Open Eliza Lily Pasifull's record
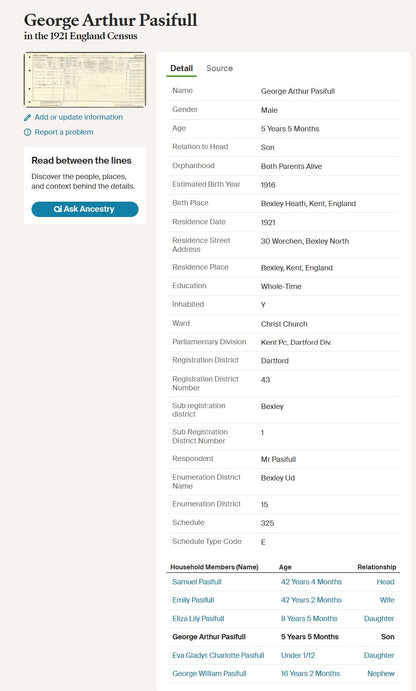 pos(198,618)
